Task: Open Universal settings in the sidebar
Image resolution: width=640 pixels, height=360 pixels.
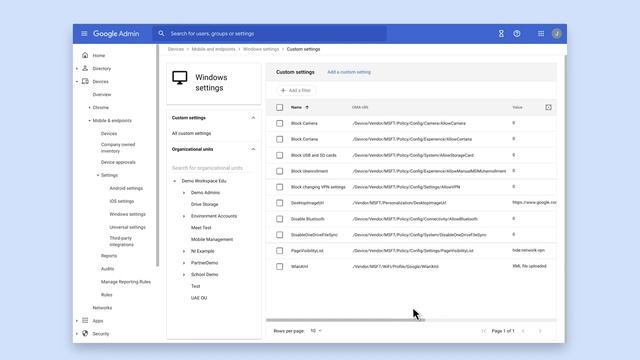Action: pyautogui.click(x=127, y=227)
